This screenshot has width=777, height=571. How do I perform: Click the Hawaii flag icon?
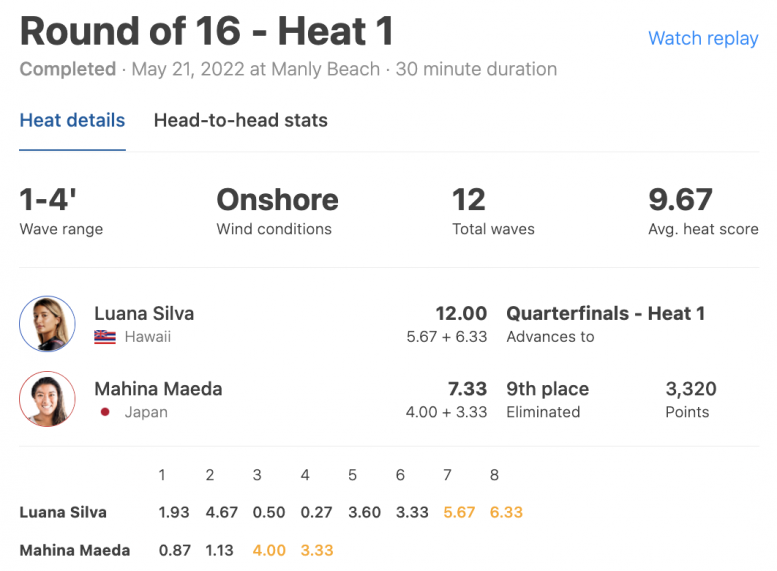(105, 337)
